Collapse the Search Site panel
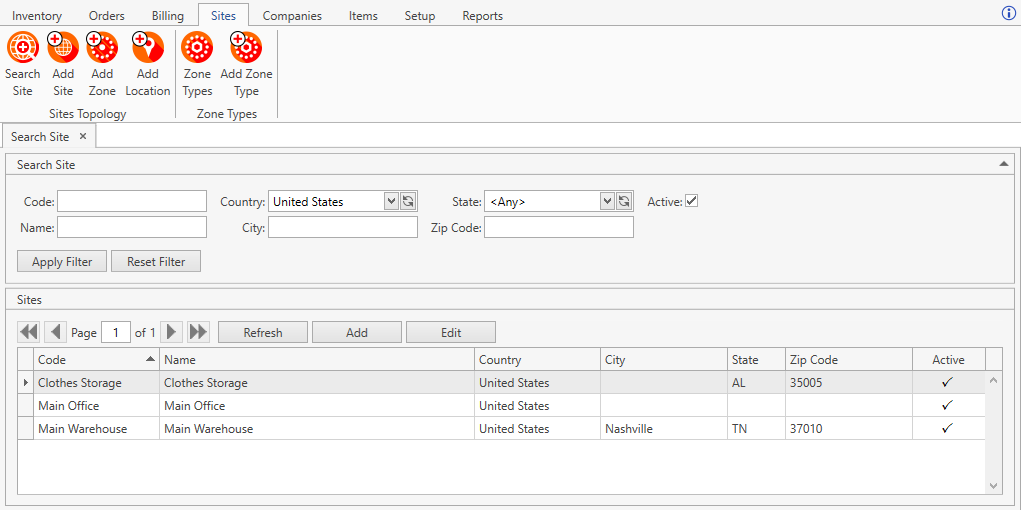This screenshot has width=1021, height=510. click(x=1003, y=164)
